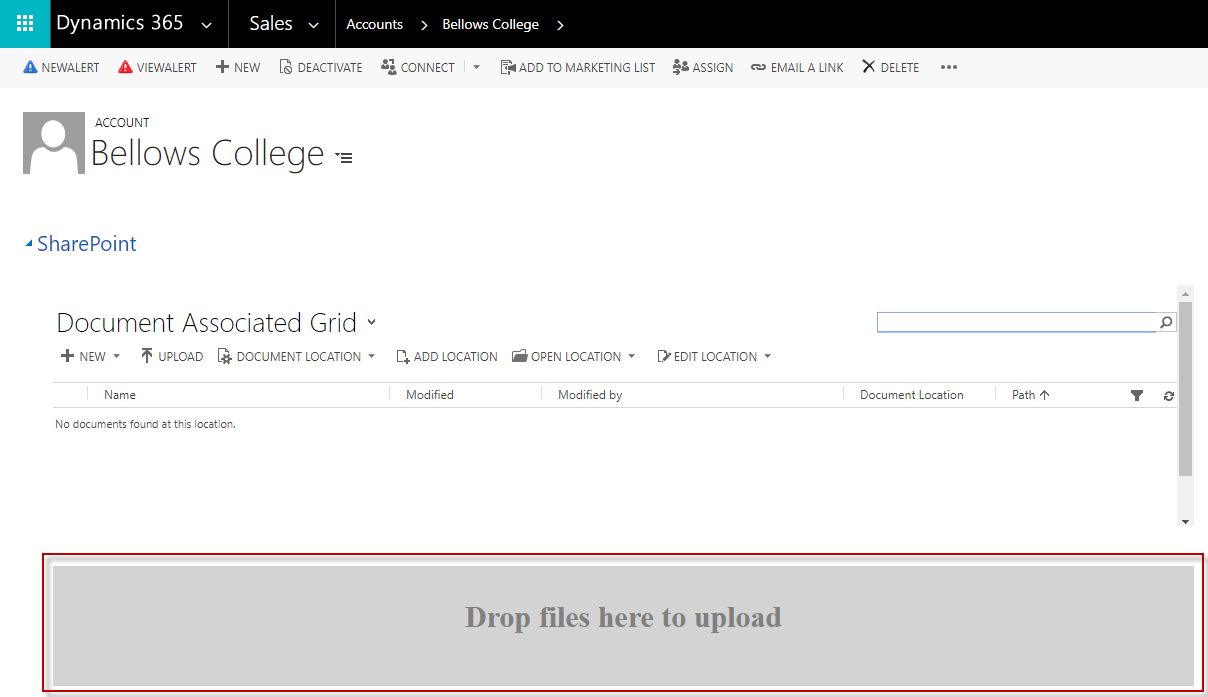Open the Sales area dropdown chevron

[x=314, y=25]
